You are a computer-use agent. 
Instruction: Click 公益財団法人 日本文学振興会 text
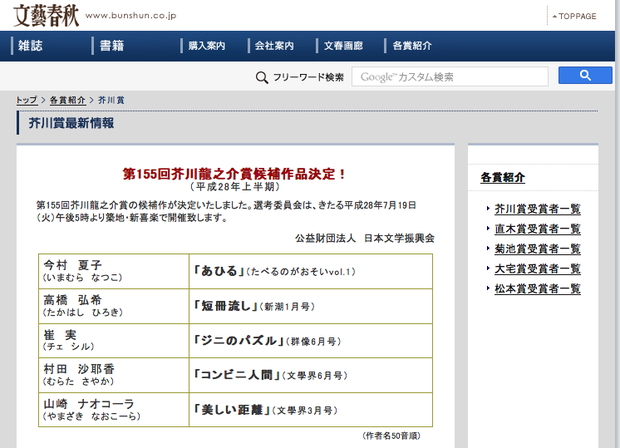(365, 238)
